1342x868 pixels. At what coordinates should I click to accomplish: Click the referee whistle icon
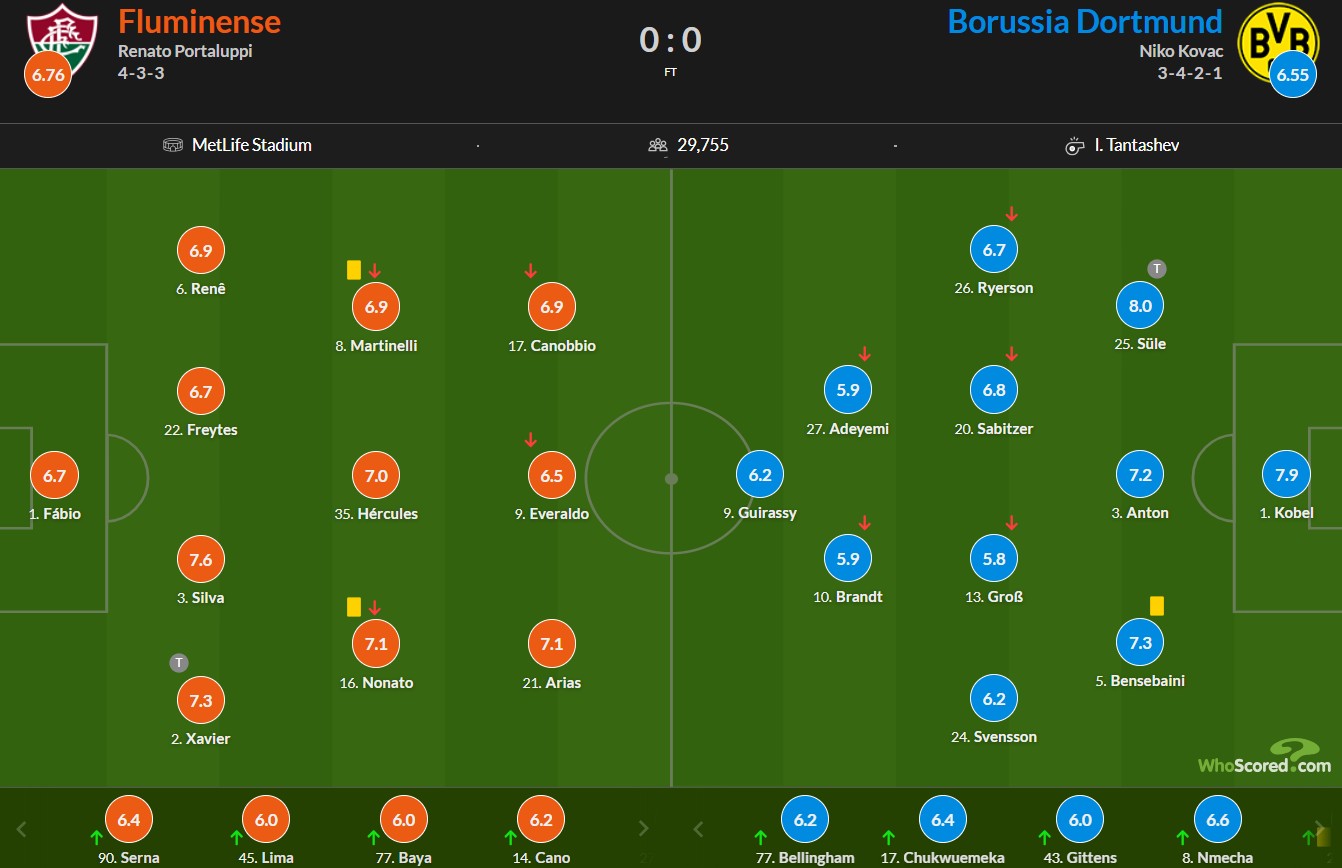tap(1075, 145)
